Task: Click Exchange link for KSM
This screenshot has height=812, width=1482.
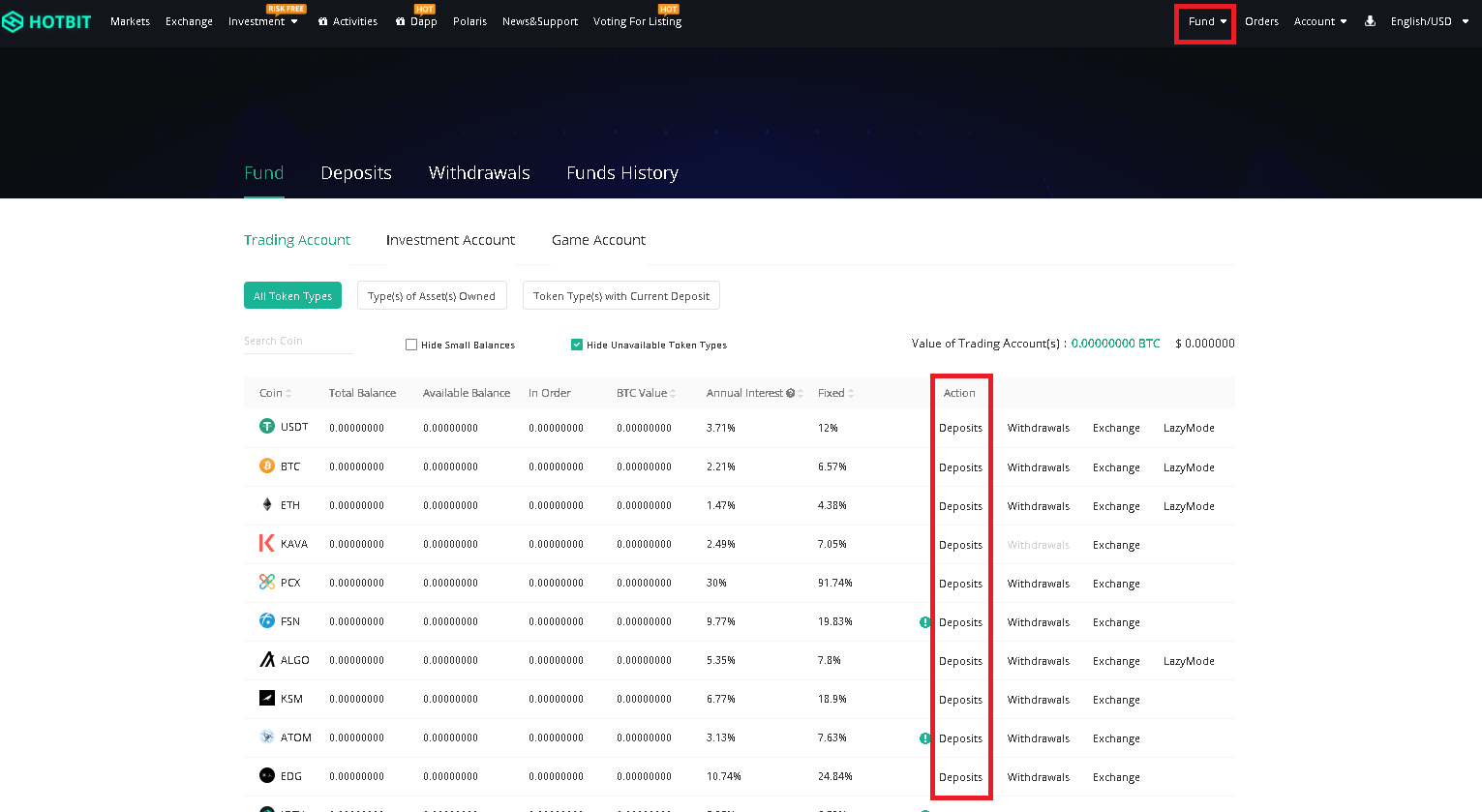Action: (1116, 700)
